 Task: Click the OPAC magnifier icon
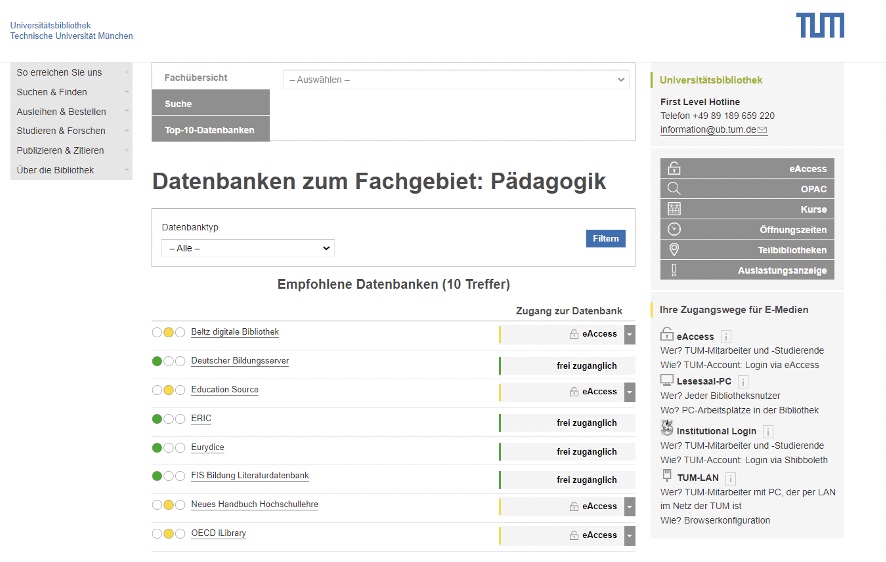pyautogui.click(x=674, y=188)
